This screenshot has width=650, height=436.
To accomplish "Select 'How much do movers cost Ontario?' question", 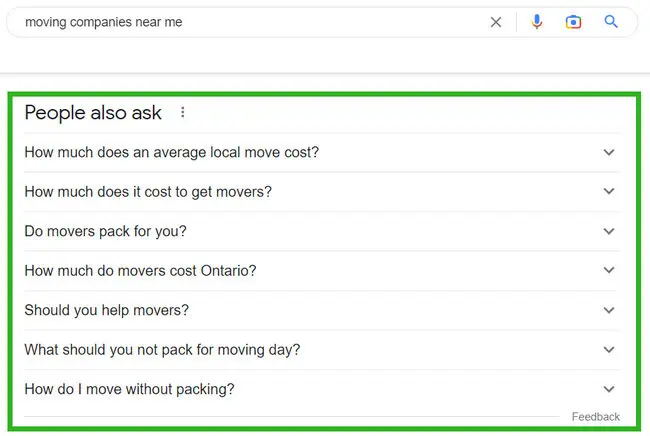I will [x=140, y=270].
